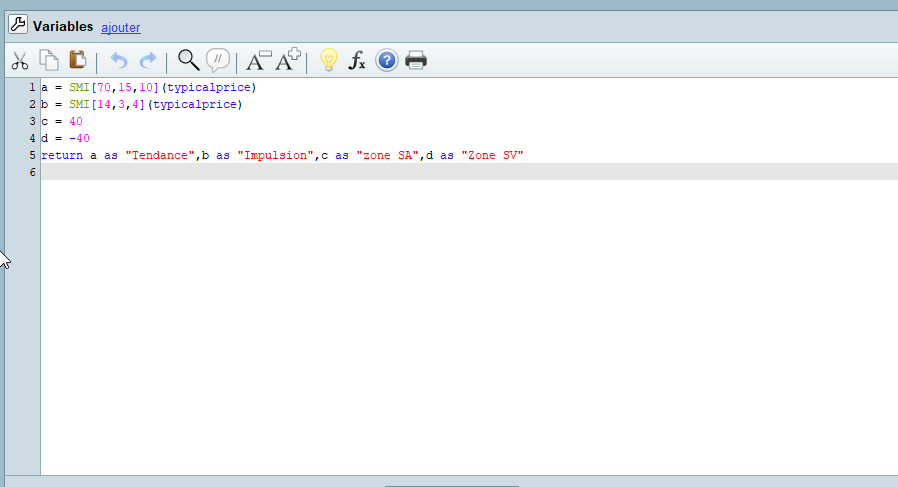Toggle comment on selected code
The image size is (898, 487).
pyautogui.click(x=218, y=60)
